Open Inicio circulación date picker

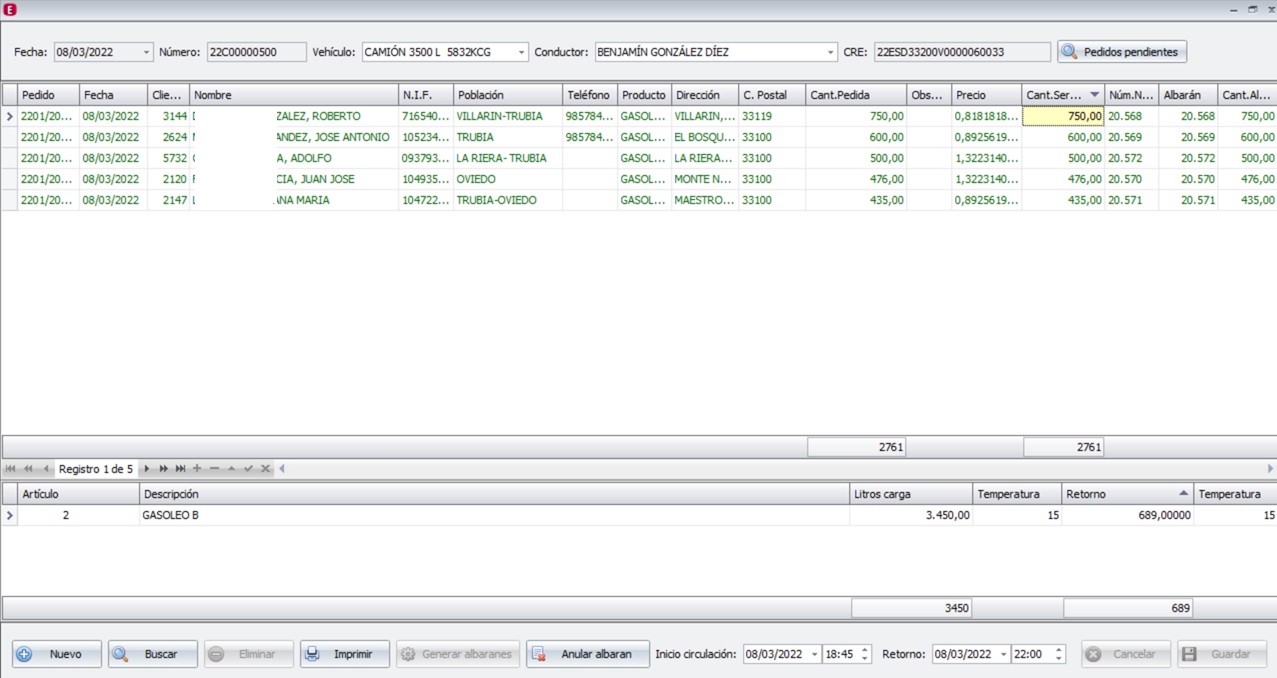click(x=814, y=654)
